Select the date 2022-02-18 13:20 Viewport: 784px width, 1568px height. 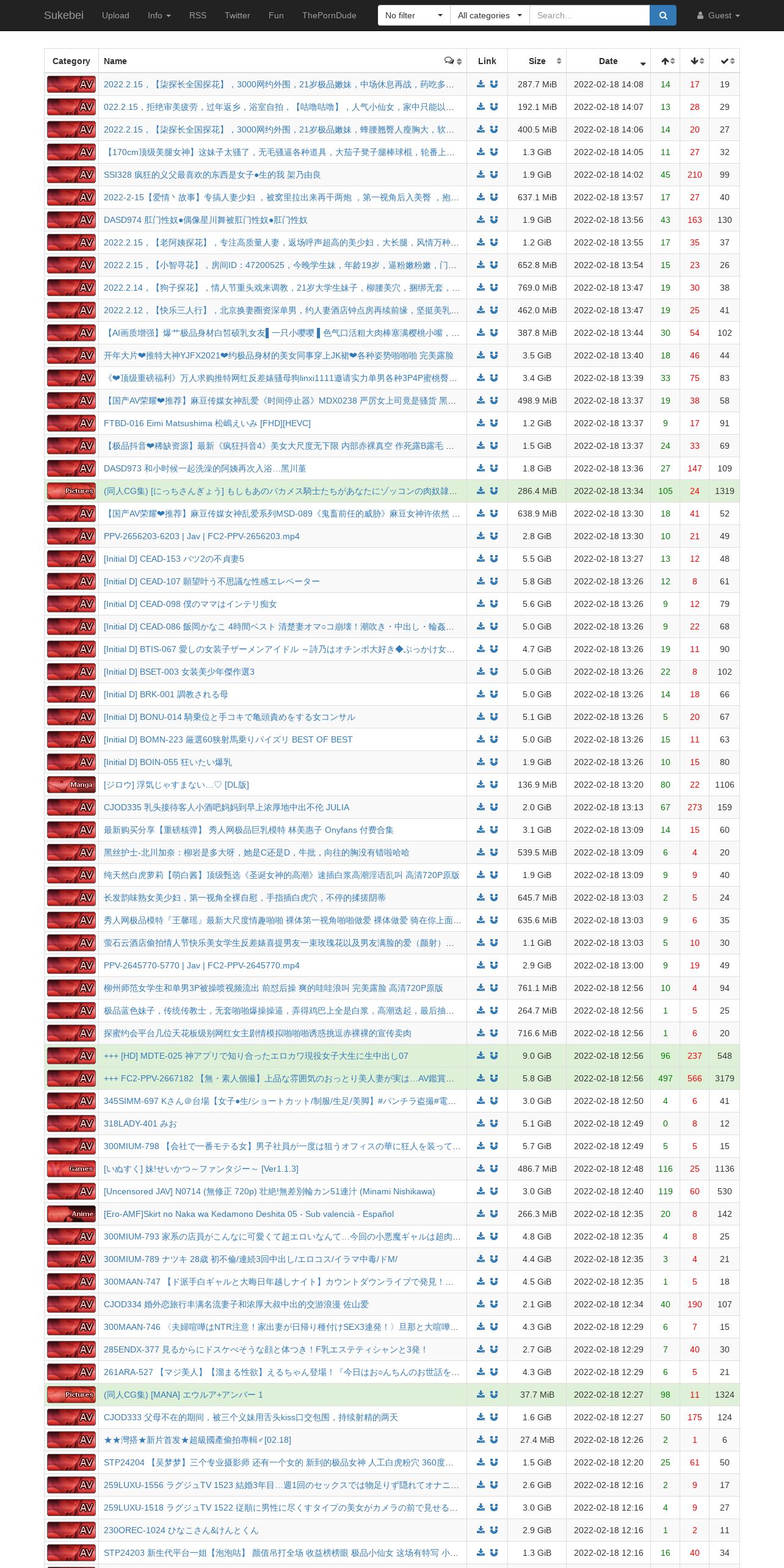coord(609,785)
